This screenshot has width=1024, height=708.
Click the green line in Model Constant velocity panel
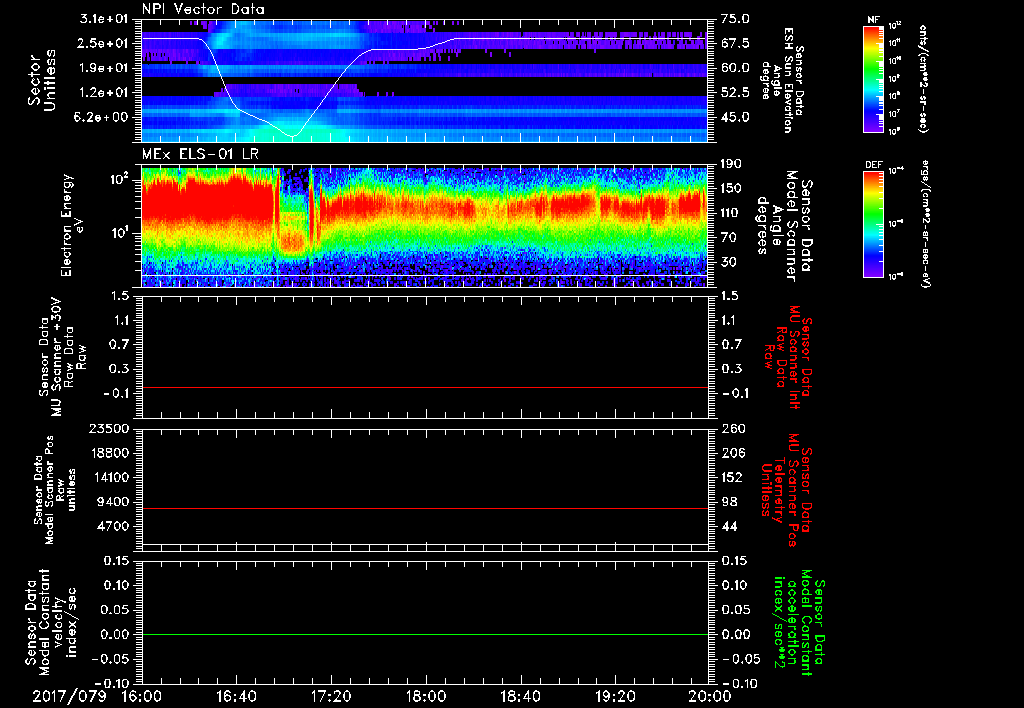click(424, 634)
